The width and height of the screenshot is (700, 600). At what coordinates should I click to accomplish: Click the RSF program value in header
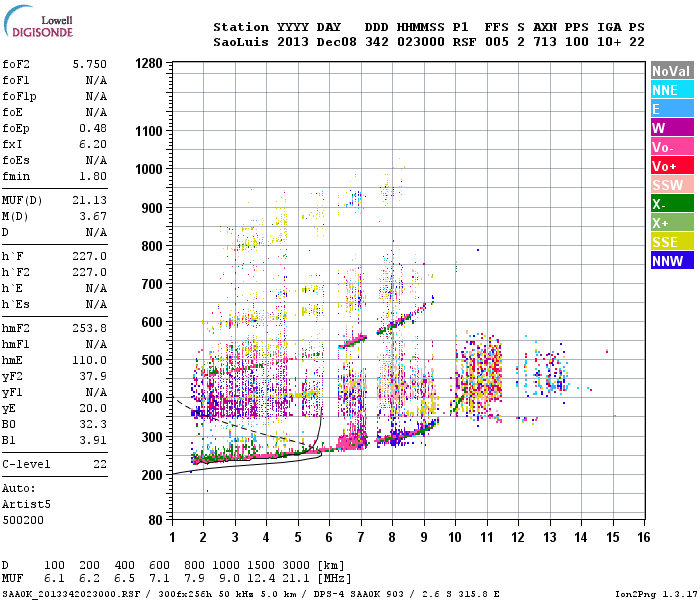pos(464,42)
